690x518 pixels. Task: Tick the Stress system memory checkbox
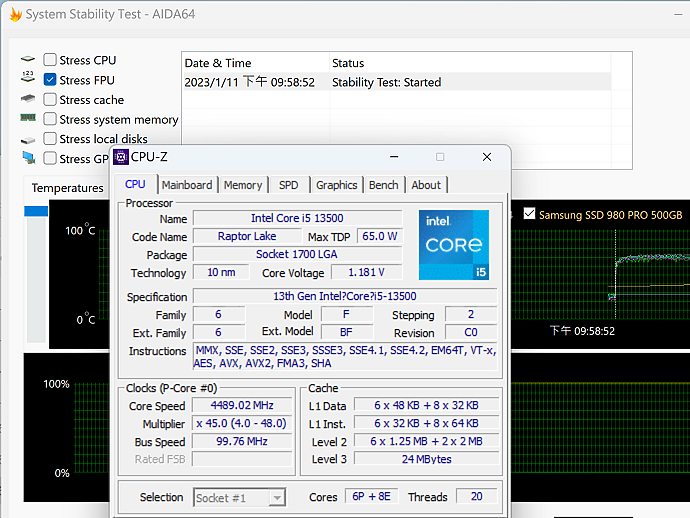50,119
